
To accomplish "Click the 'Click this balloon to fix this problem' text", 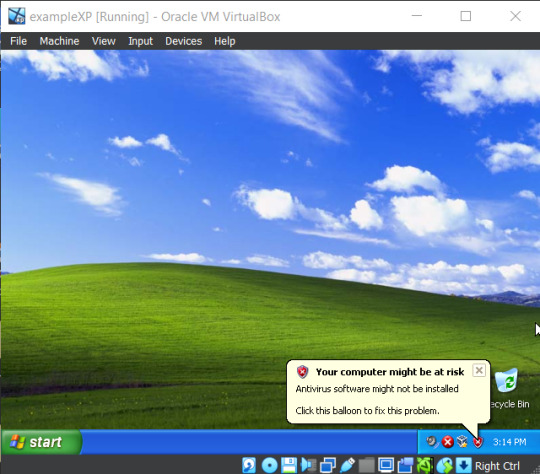I will pos(367,411).
